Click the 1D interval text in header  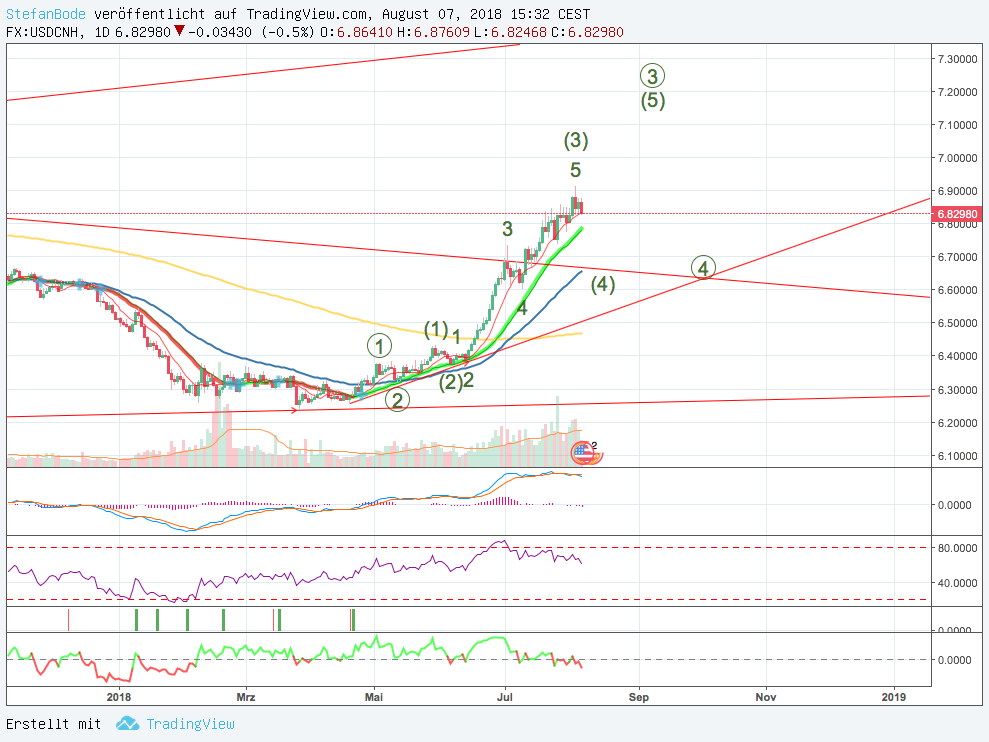(102, 32)
